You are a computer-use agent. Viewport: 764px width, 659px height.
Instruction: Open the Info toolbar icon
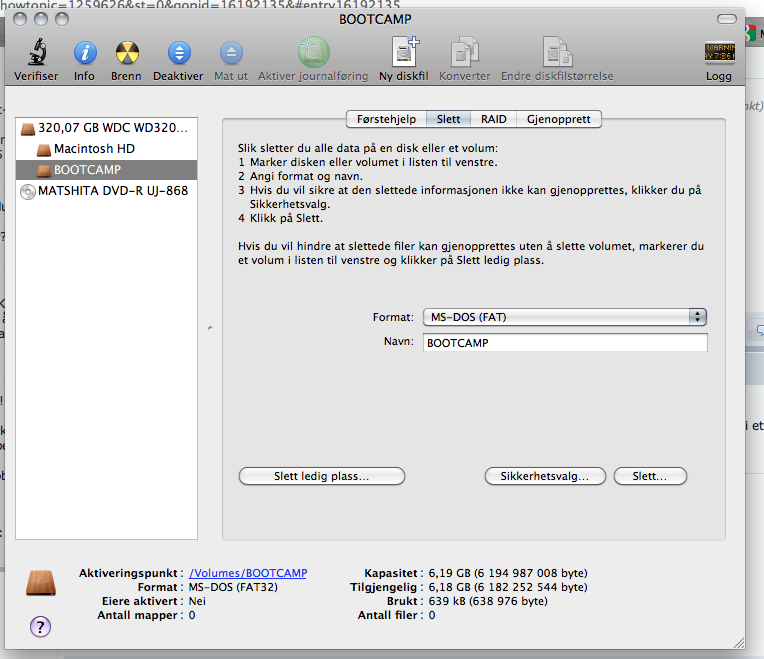click(85, 53)
